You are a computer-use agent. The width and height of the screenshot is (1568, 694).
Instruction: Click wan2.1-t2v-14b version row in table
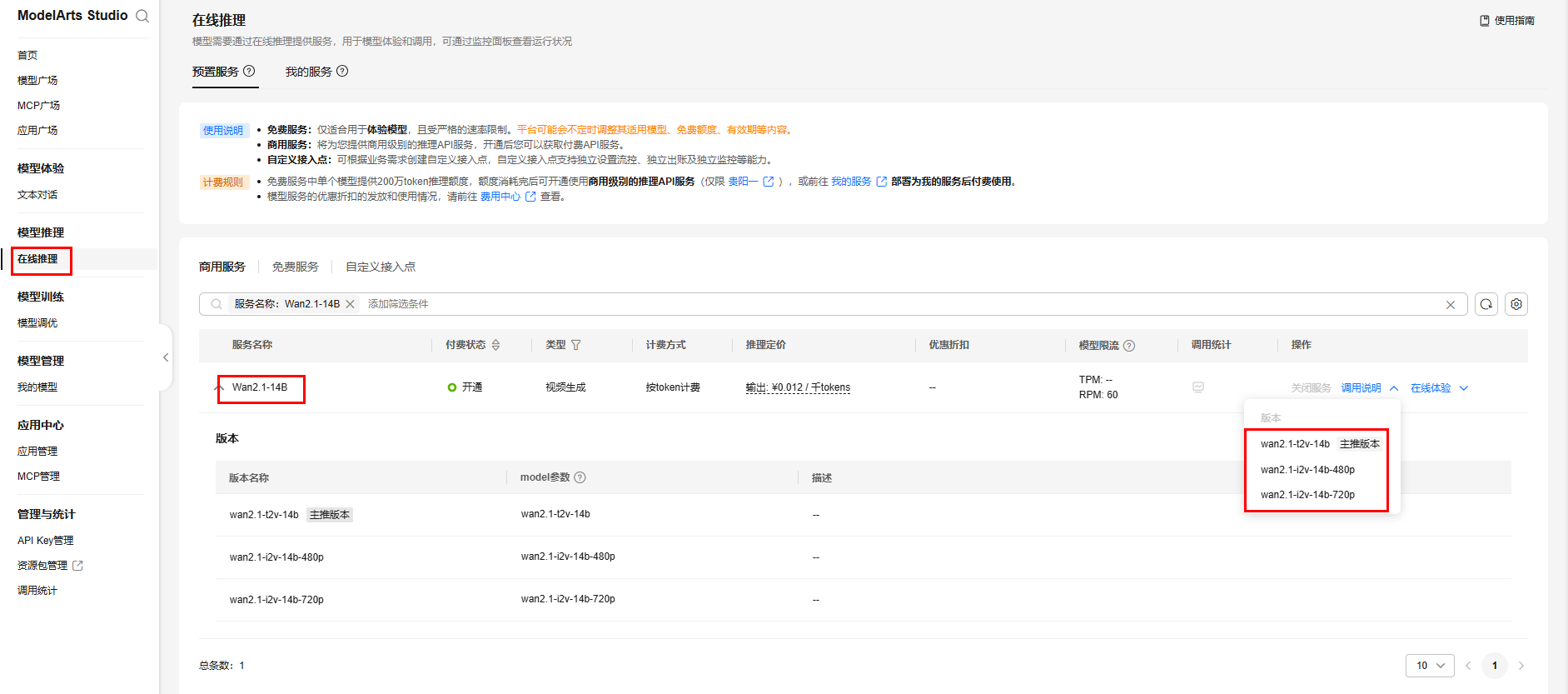point(864,515)
